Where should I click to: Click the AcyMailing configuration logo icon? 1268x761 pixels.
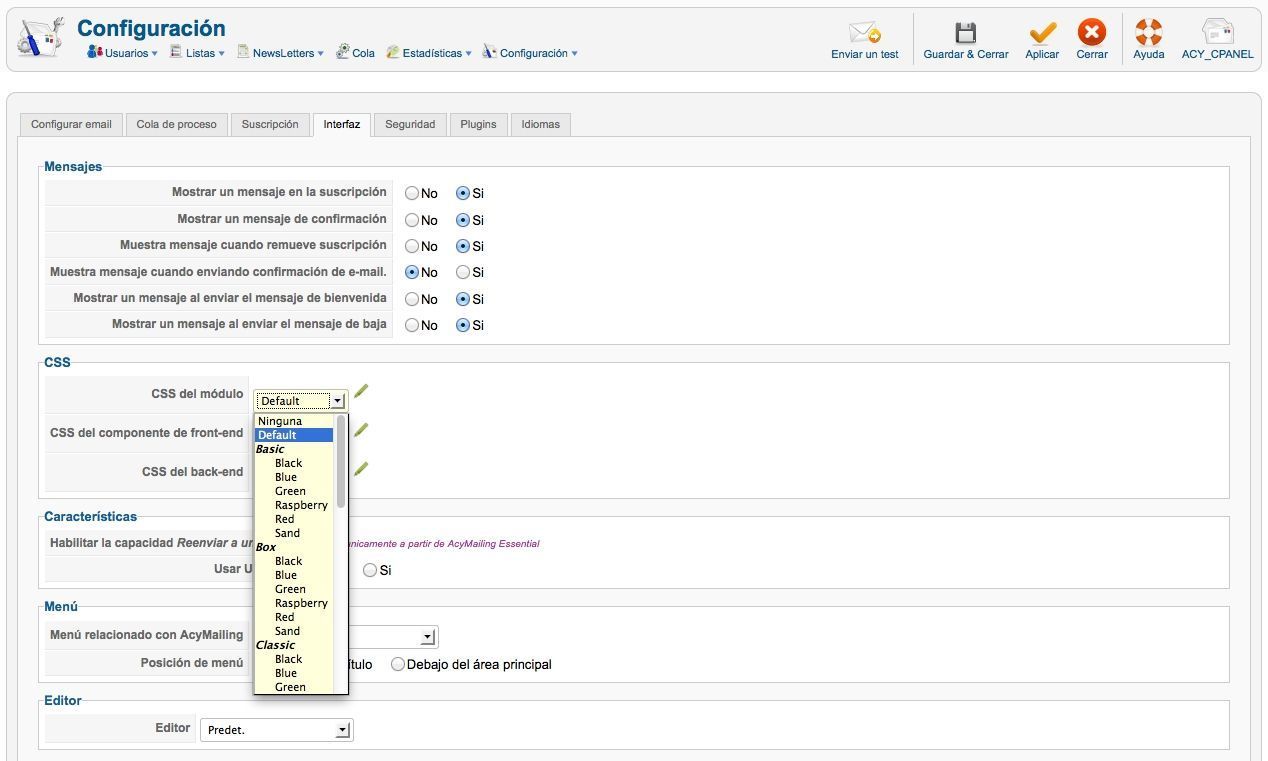tap(41, 38)
